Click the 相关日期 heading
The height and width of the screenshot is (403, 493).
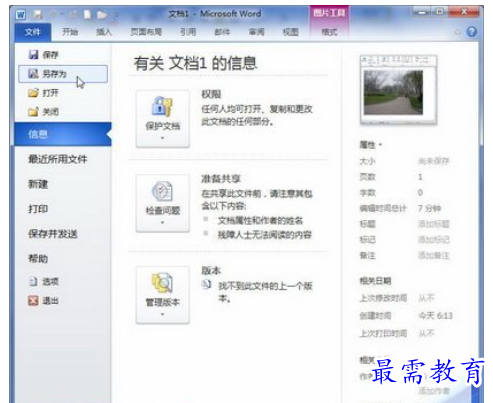pos(375,281)
